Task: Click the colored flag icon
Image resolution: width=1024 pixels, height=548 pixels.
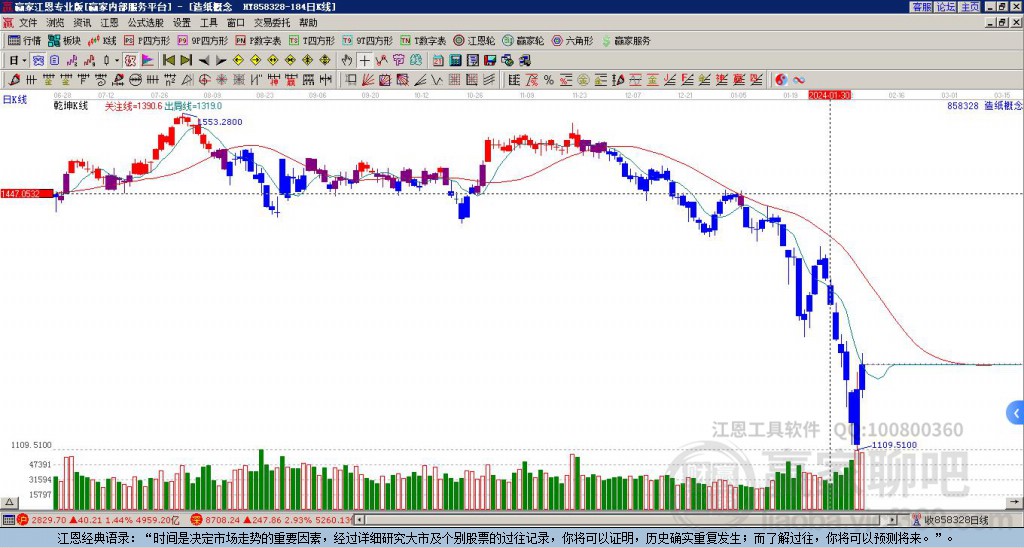Action: point(148,60)
